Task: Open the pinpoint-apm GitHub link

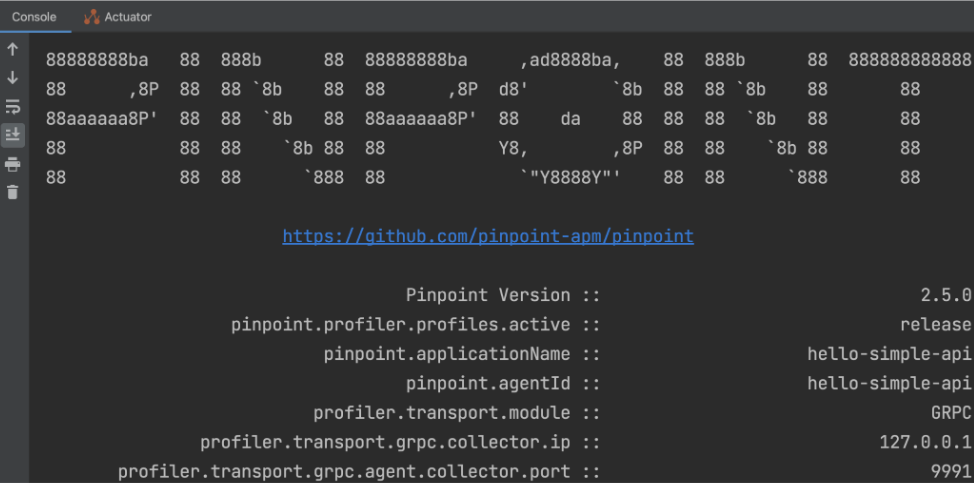Action: (x=488, y=237)
